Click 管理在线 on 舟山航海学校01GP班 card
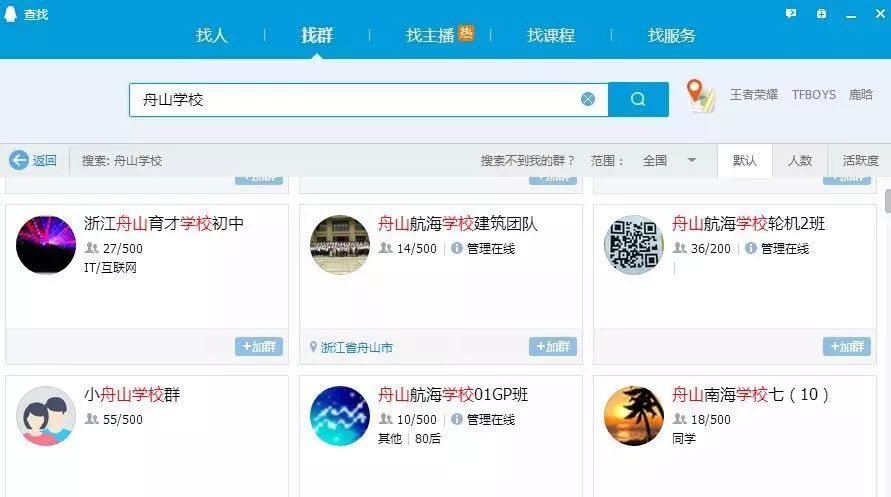 click(x=491, y=419)
